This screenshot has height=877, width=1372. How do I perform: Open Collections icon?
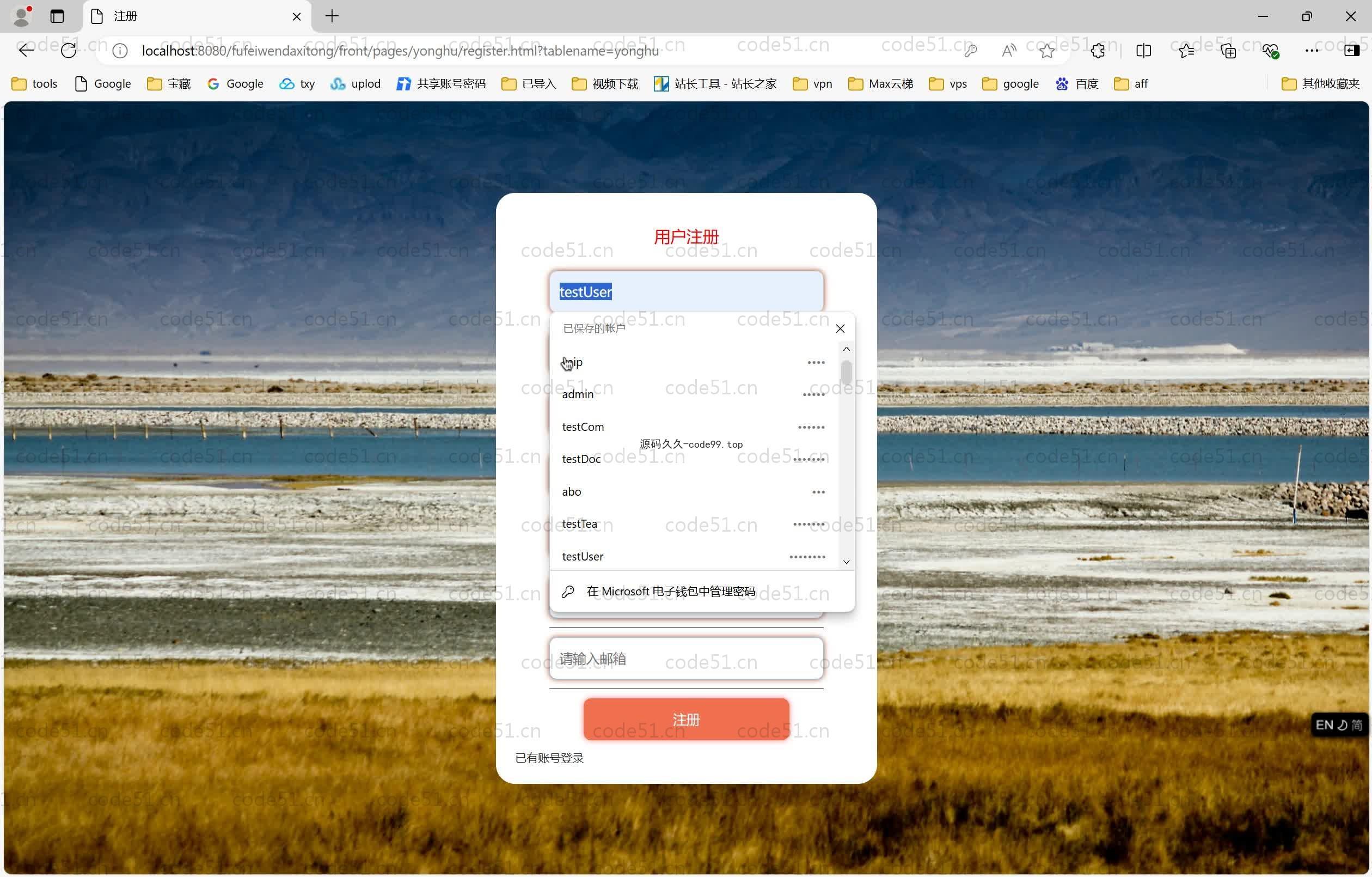click(x=1228, y=51)
